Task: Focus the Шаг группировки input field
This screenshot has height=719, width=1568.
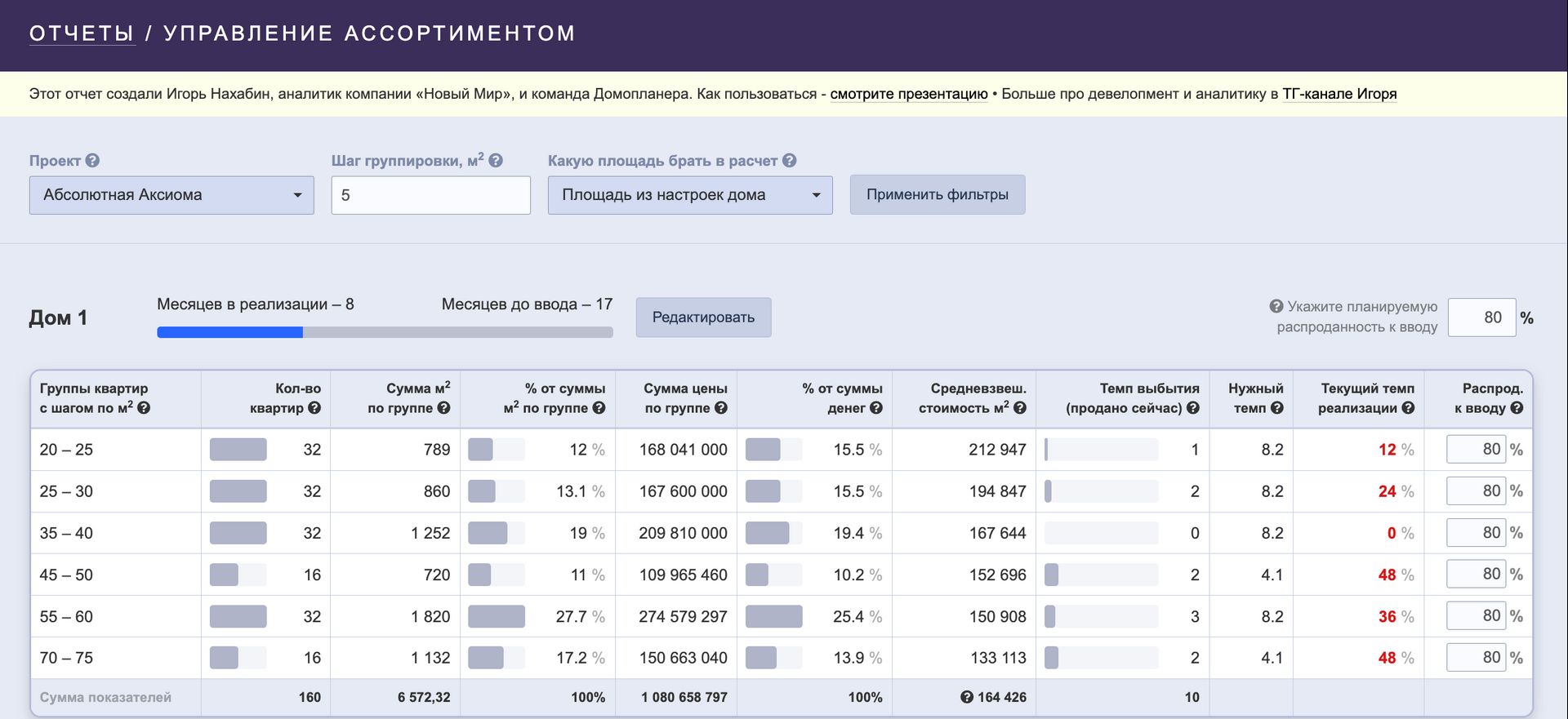Action: [x=430, y=196]
